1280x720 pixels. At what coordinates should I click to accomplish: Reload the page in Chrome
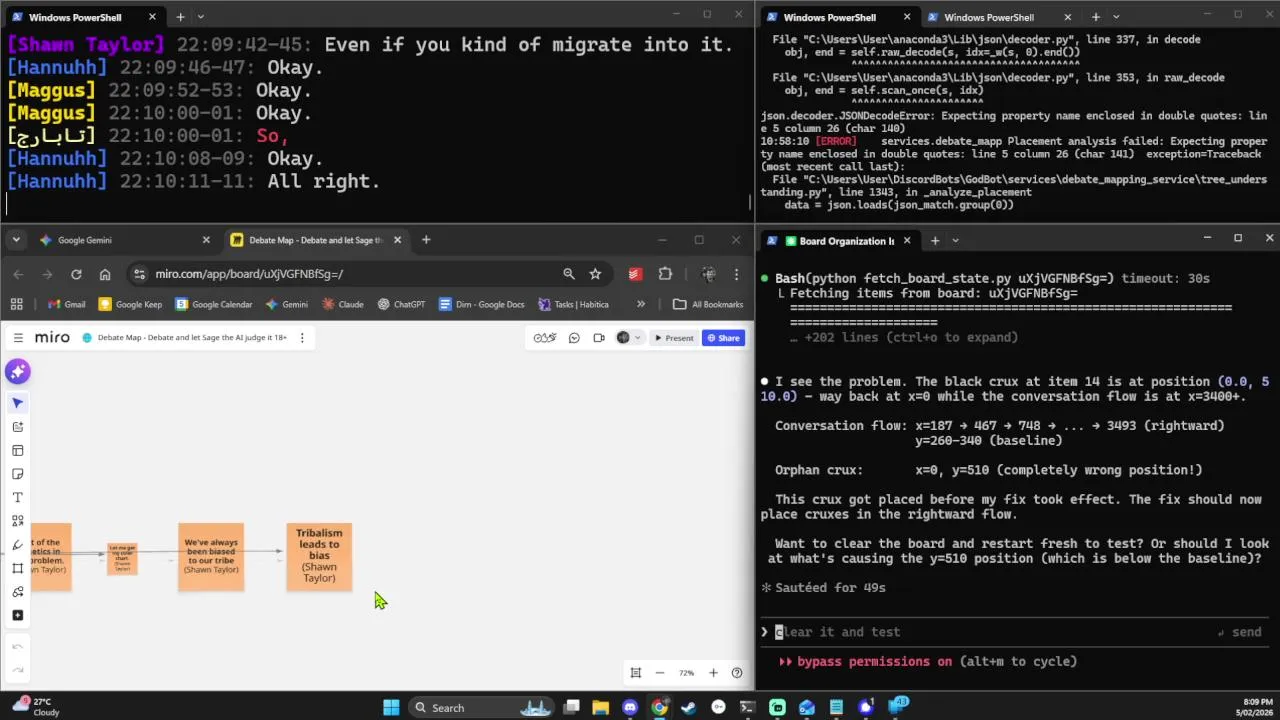point(76,274)
